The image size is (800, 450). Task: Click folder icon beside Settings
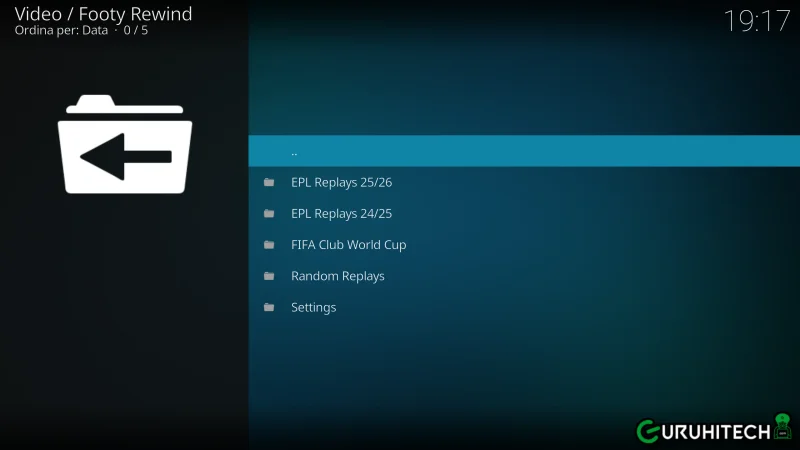pos(269,307)
